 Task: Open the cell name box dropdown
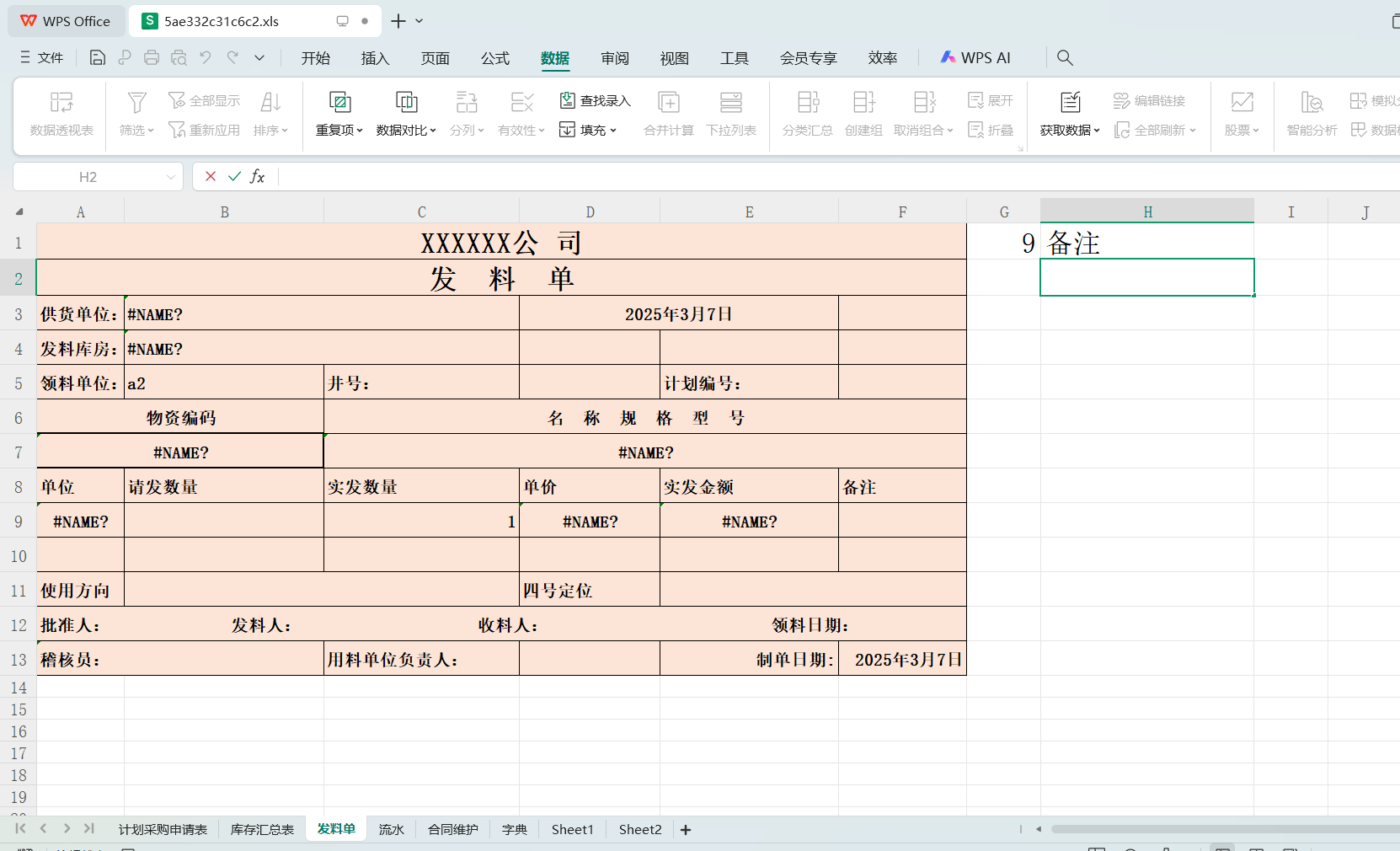(171, 176)
